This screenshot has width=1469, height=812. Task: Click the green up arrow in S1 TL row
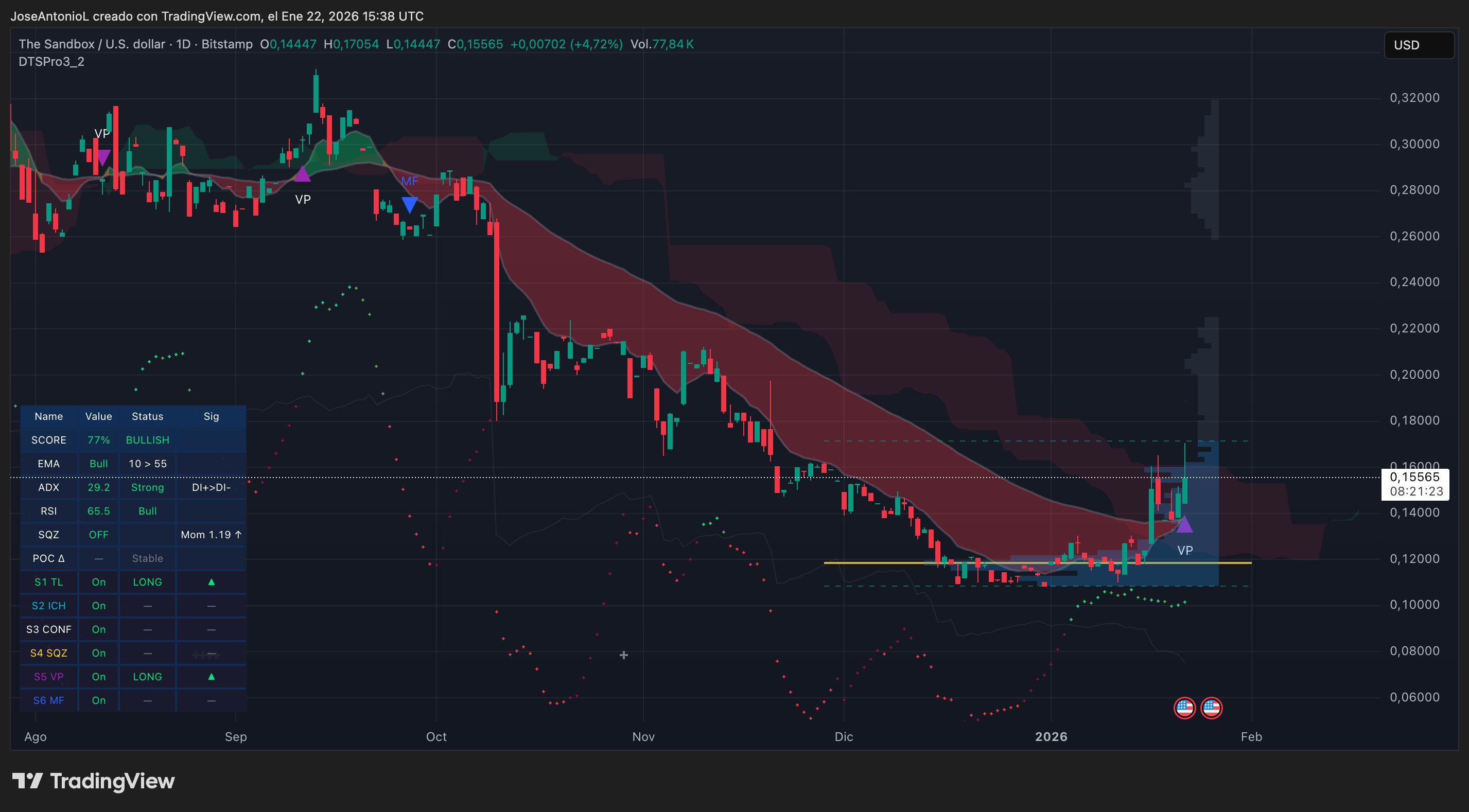(x=211, y=582)
